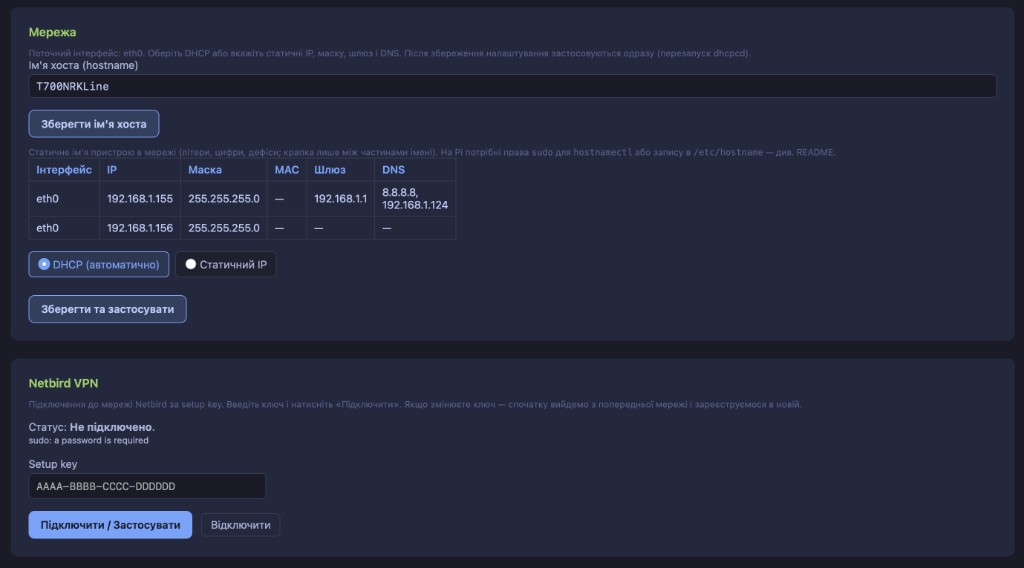1024x568 pixels.
Task: Click the MAC column header
Action: (287, 170)
